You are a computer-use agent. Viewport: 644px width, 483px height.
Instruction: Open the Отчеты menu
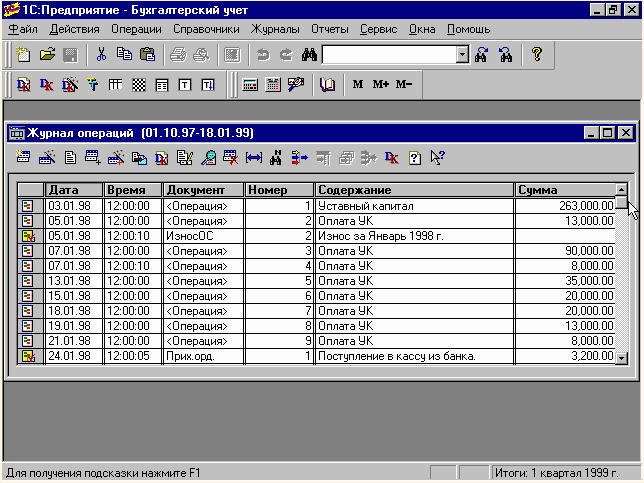330,30
